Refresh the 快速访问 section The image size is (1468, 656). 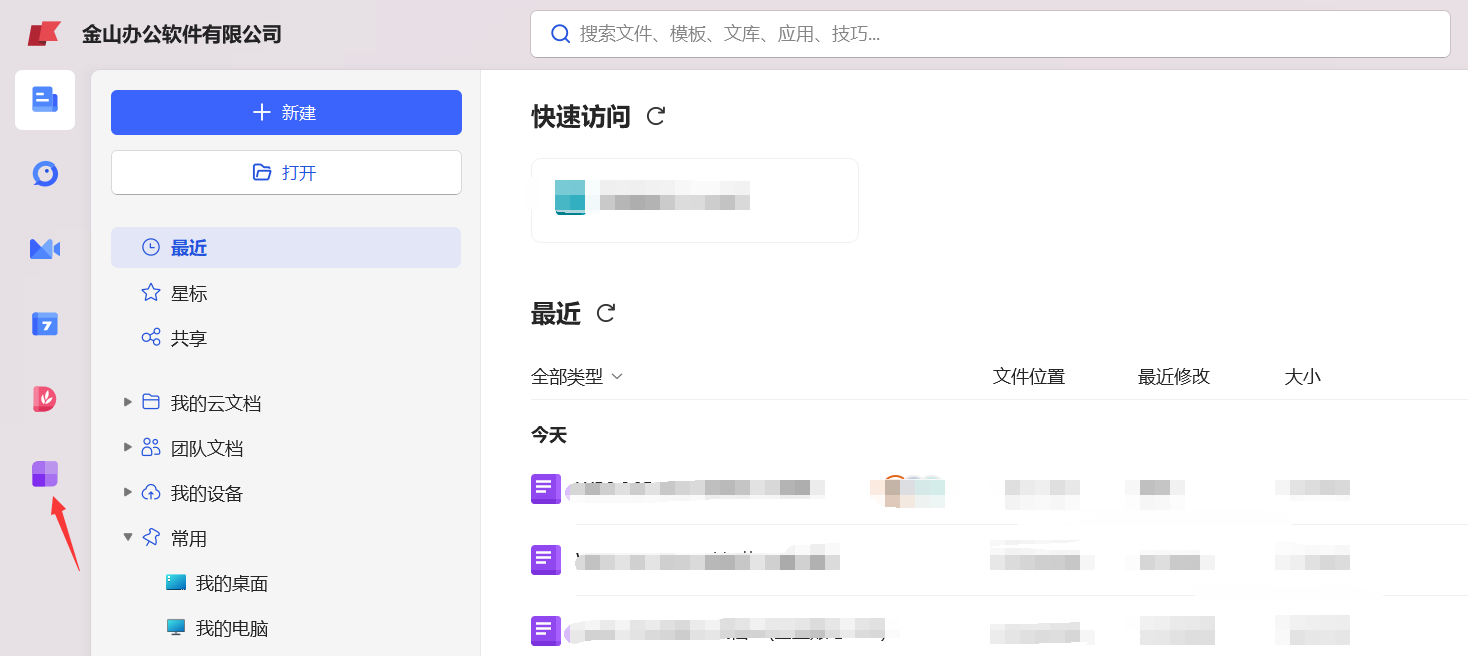[x=656, y=116]
